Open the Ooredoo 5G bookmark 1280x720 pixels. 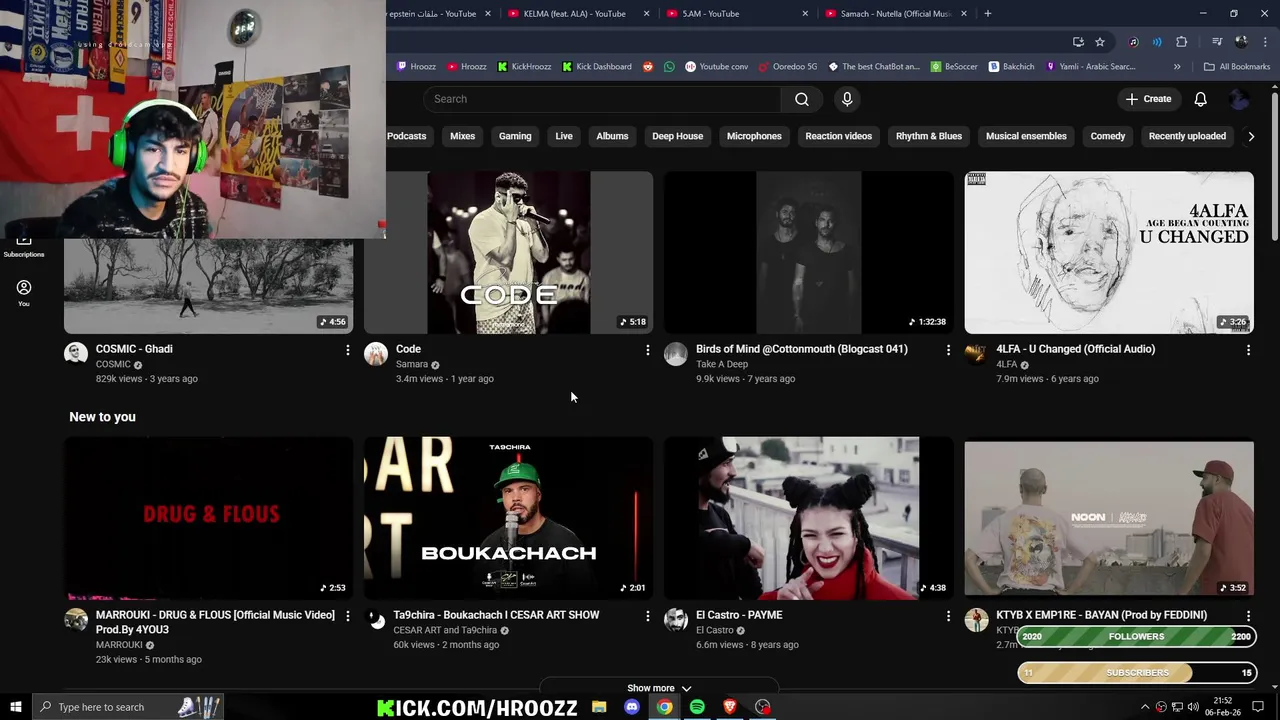(x=788, y=67)
